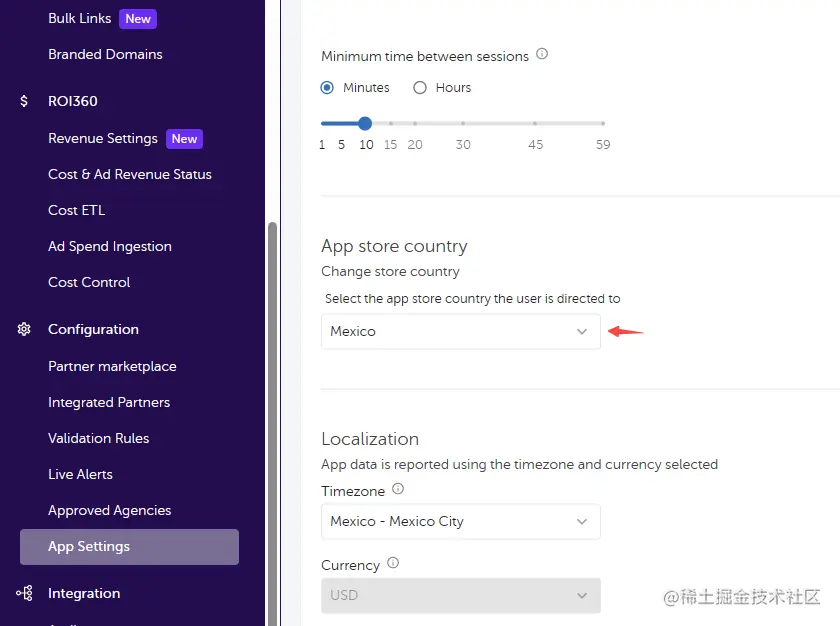Click the Configuration gear icon
840x626 pixels.
(x=24, y=329)
